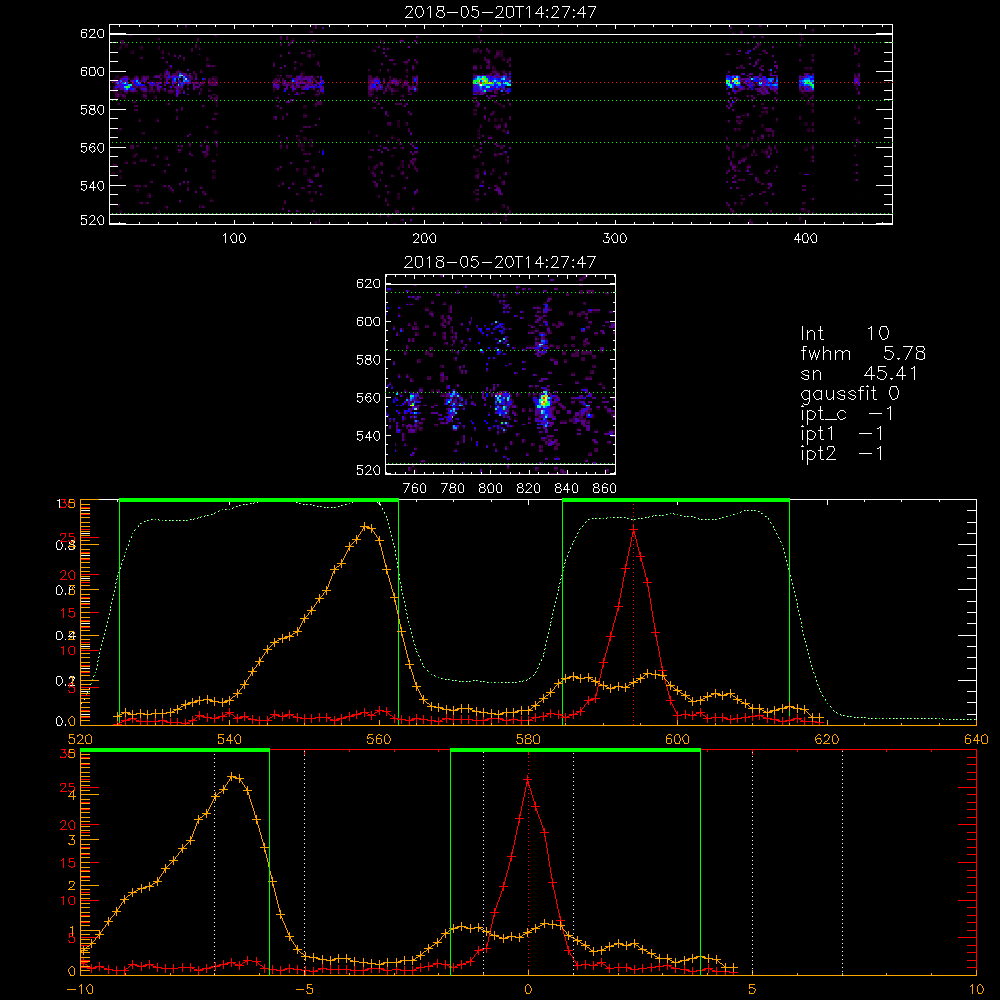Select the "ipt2 -1" readout line
Viewport: 1000px width, 1000px height.
[842, 453]
